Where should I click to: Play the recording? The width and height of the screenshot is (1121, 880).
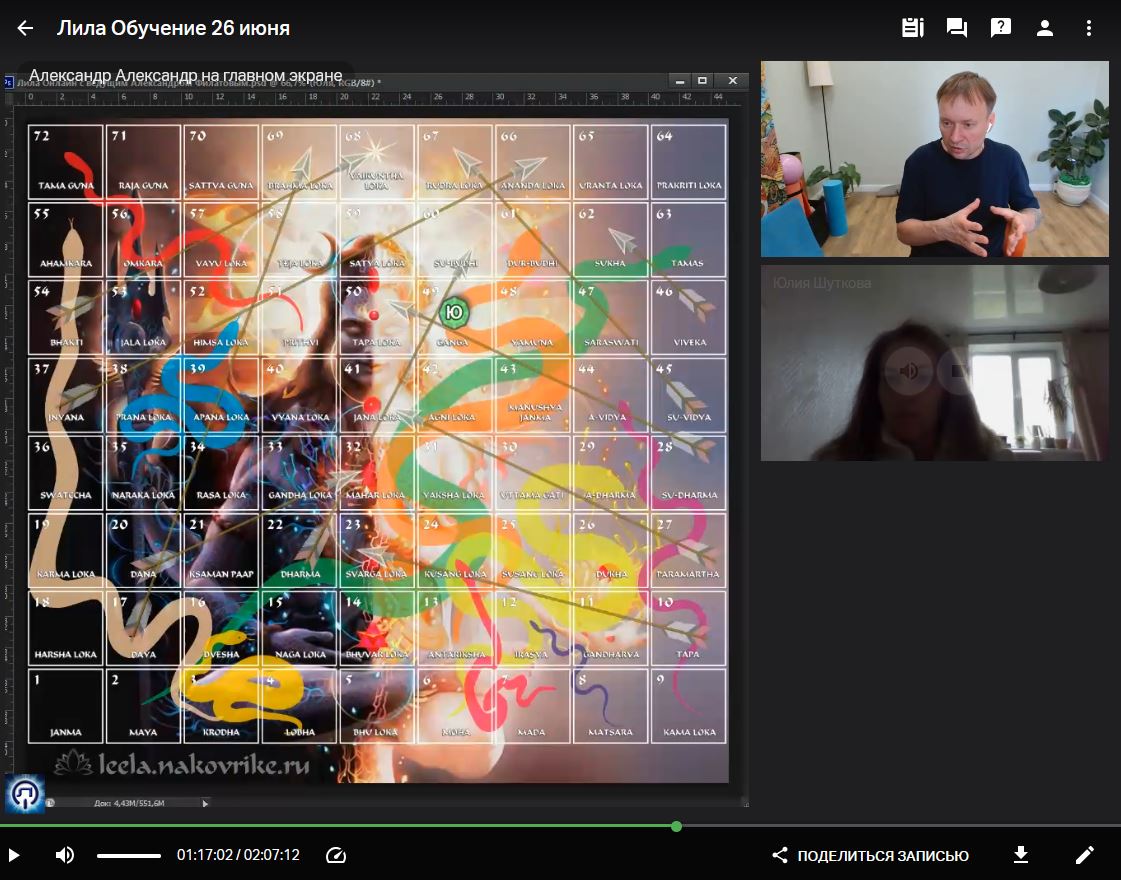click(15, 855)
